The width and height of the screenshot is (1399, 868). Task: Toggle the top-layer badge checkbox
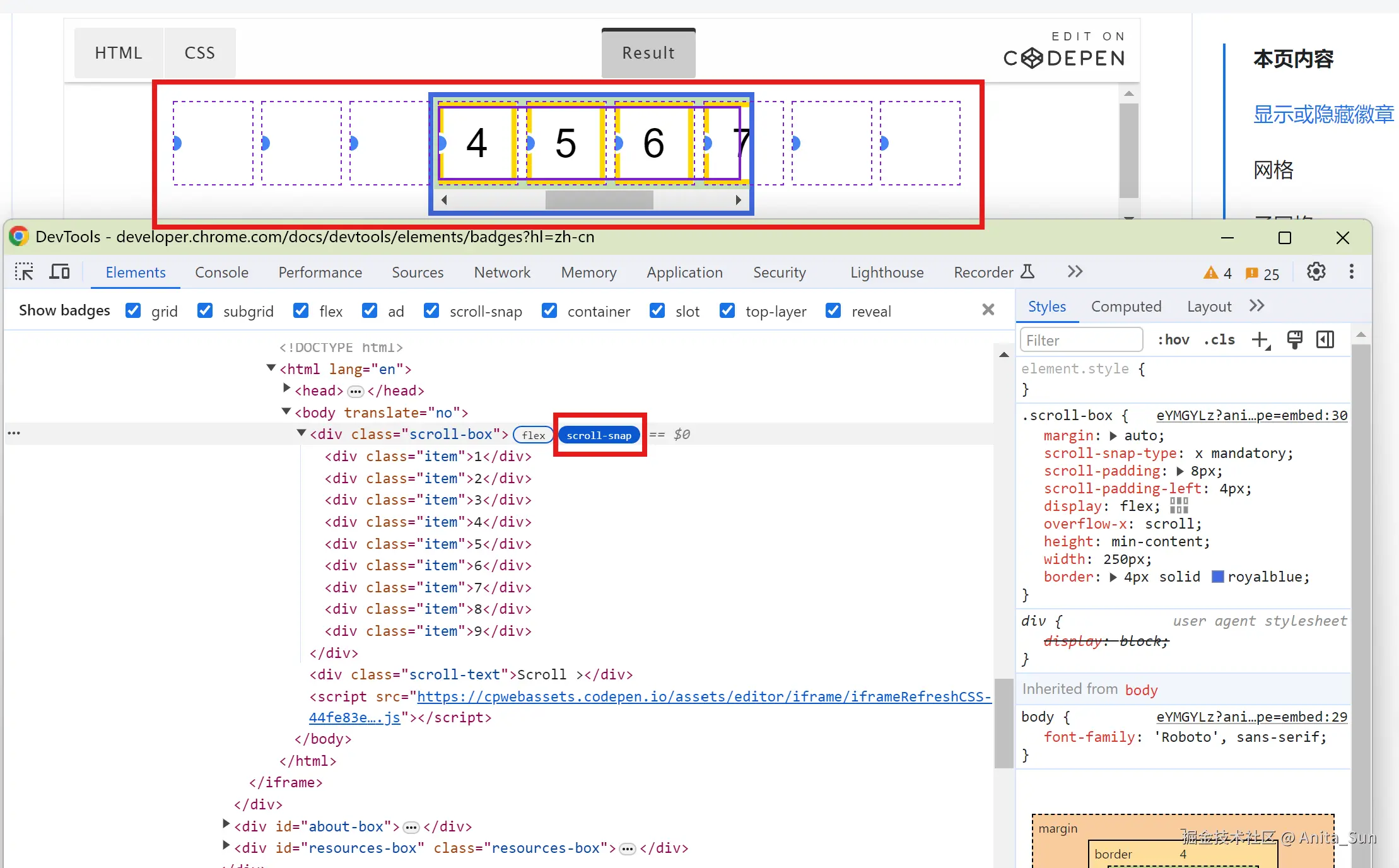click(x=727, y=310)
